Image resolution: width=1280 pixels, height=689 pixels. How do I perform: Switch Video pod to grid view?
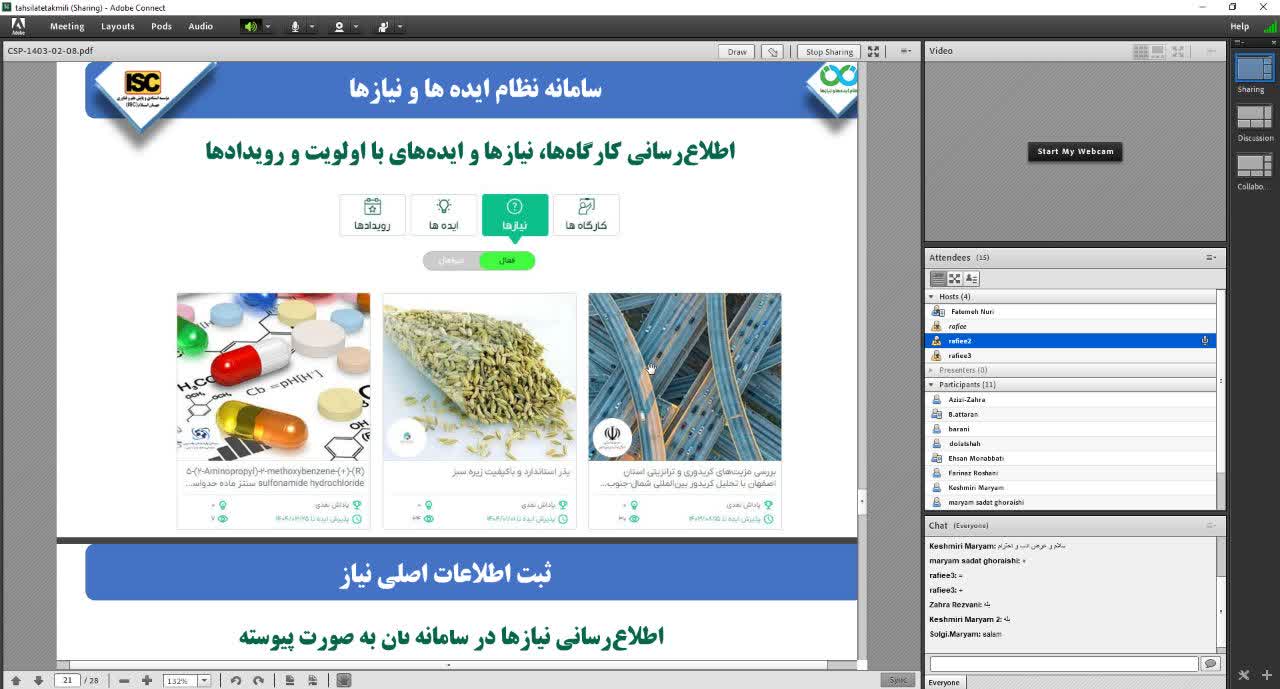[x=1141, y=51]
